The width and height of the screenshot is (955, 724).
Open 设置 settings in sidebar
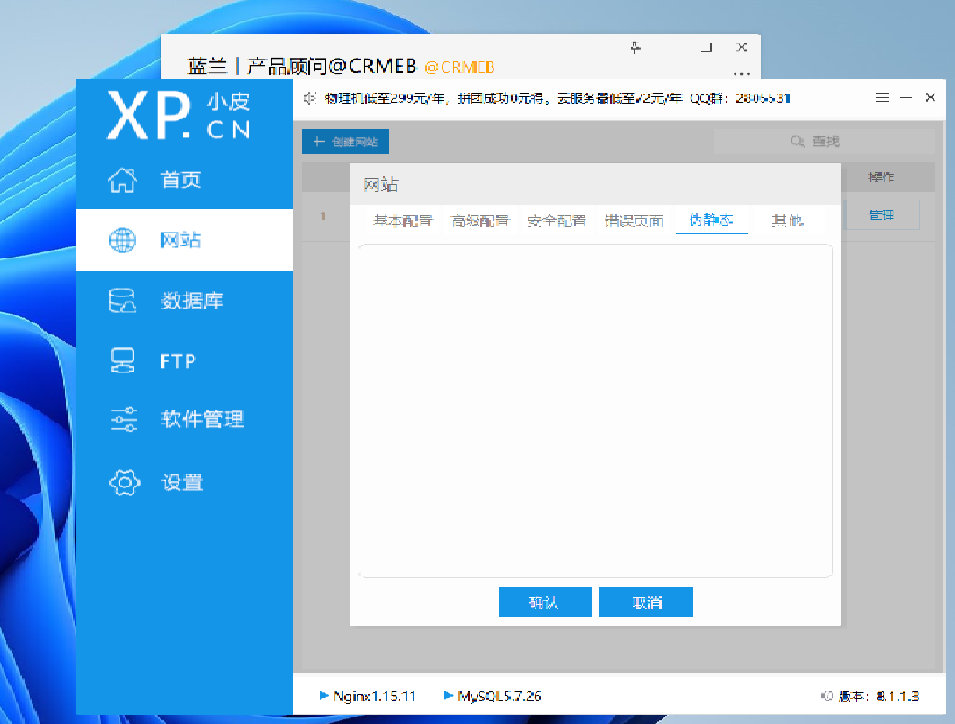pos(184,482)
